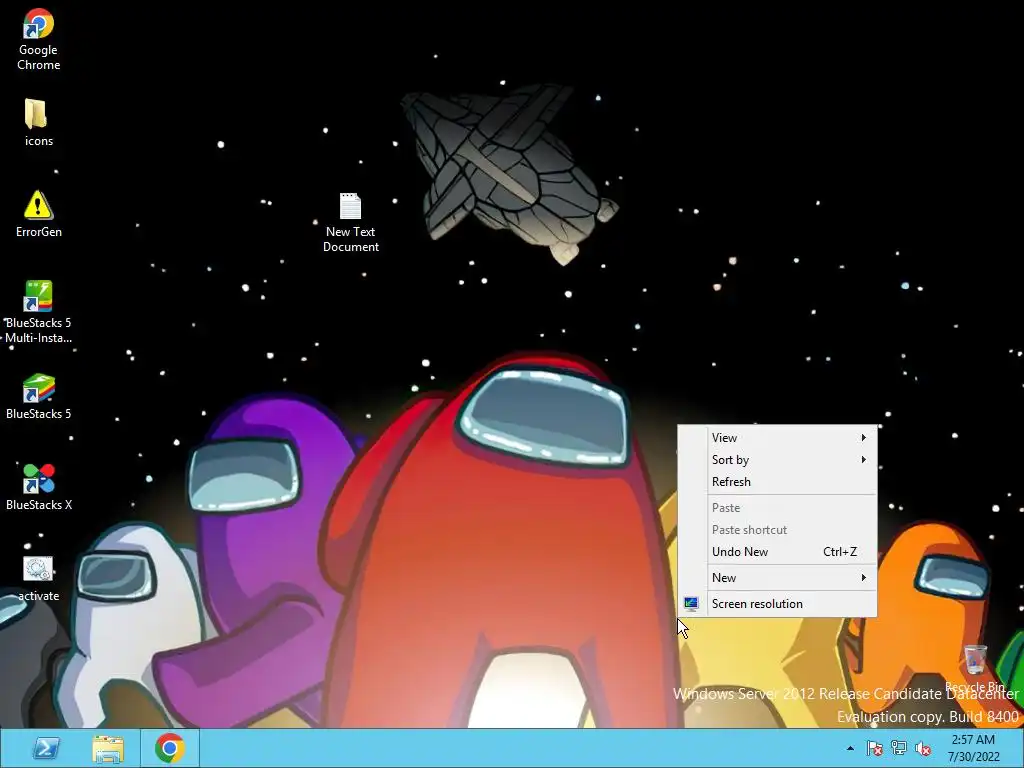This screenshot has width=1024, height=768.
Task: Select the Google Chrome desktop shortcut
Action: 39,39
